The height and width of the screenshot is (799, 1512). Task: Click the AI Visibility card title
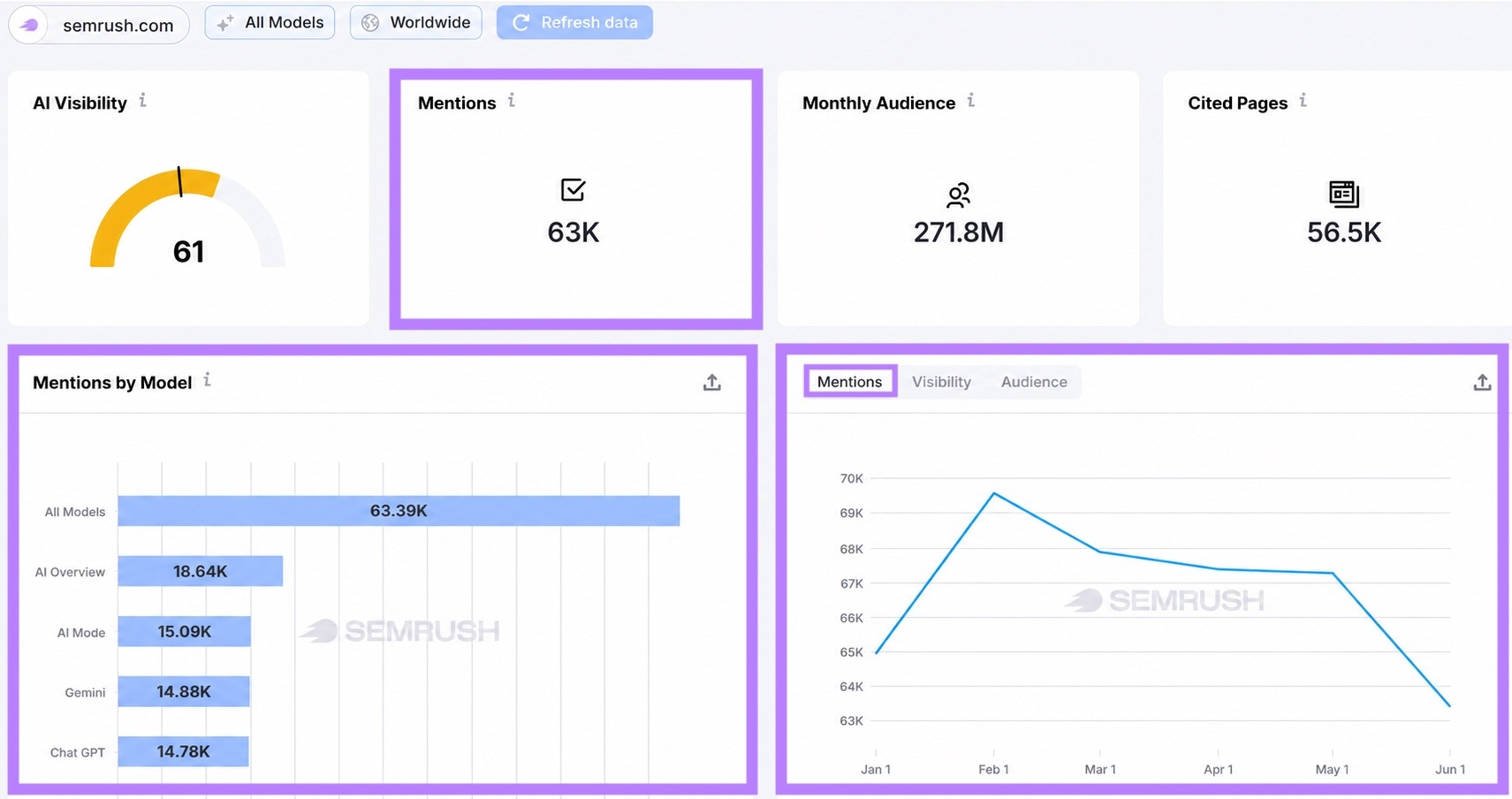pos(80,103)
